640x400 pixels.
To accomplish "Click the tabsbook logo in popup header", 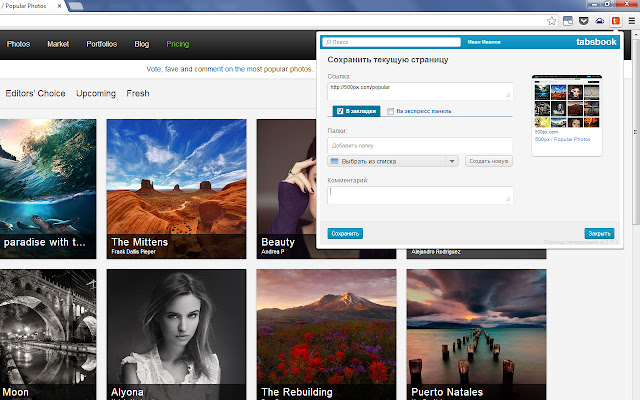I will coord(596,42).
